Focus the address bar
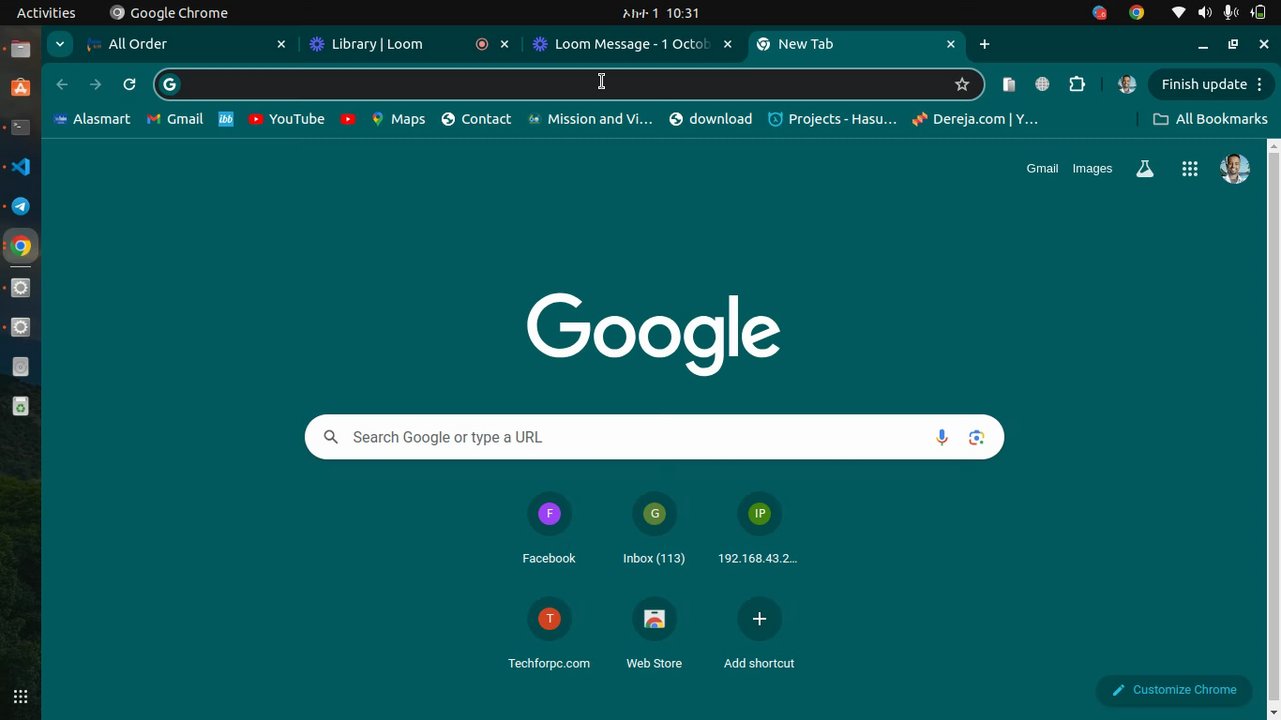The height and width of the screenshot is (720, 1281). click(568, 84)
